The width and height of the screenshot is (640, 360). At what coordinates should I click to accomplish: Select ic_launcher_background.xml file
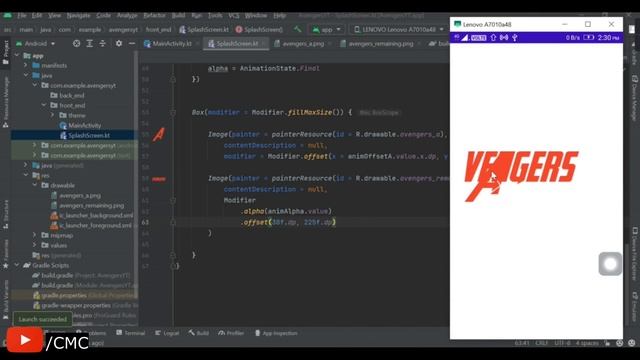[x=96, y=215]
